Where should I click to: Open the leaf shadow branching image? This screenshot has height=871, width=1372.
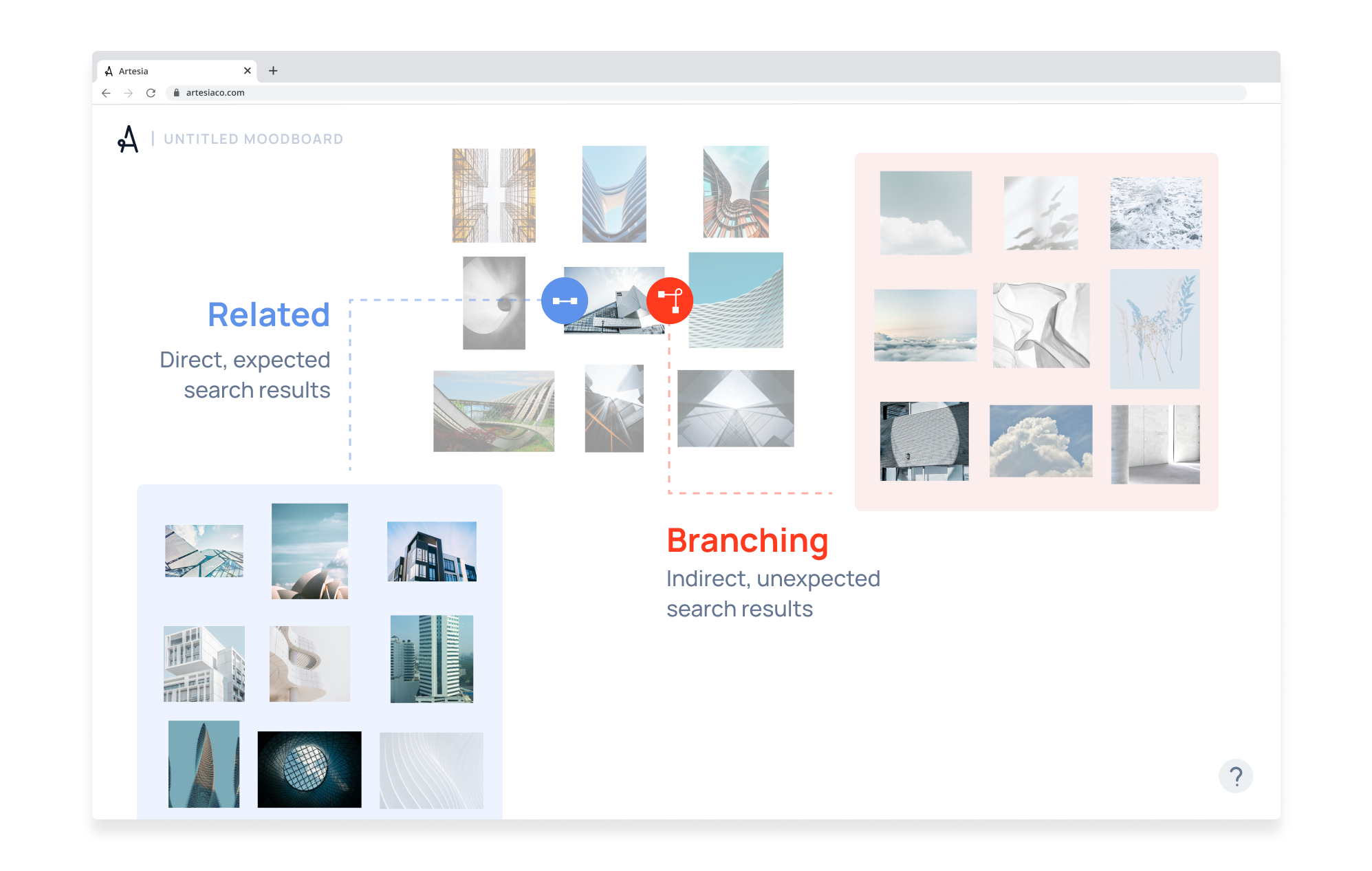[1041, 213]
